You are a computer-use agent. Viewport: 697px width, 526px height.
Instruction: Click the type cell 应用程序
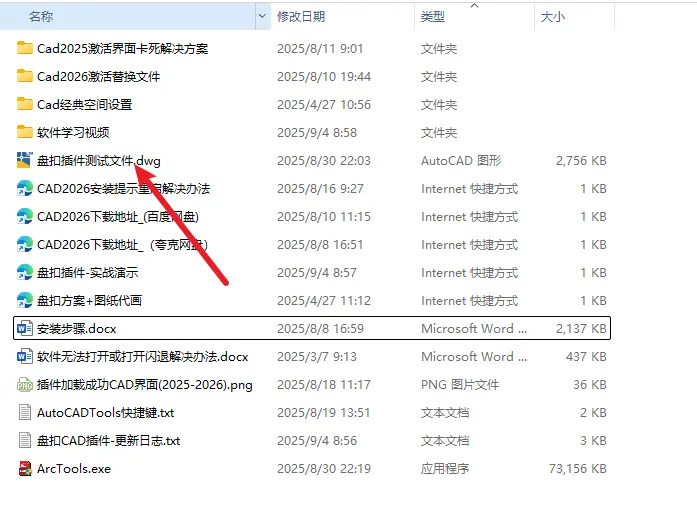(x=445, y=469)
